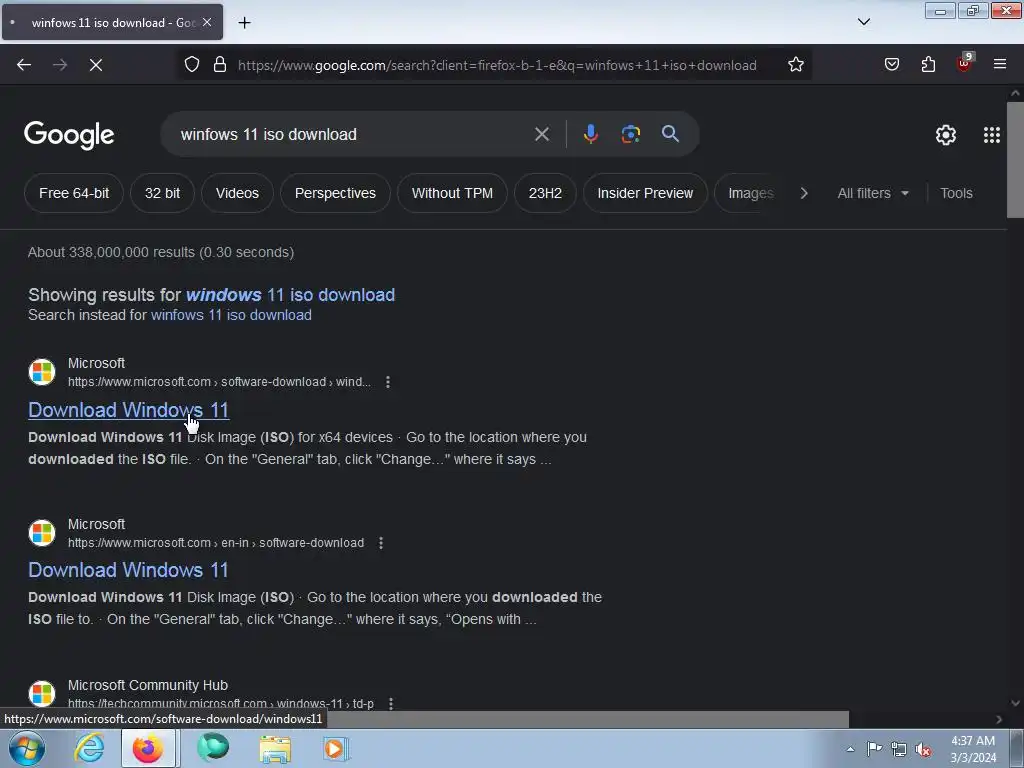
Task: Open the search Tools button
Action: (x=956, y=193)
